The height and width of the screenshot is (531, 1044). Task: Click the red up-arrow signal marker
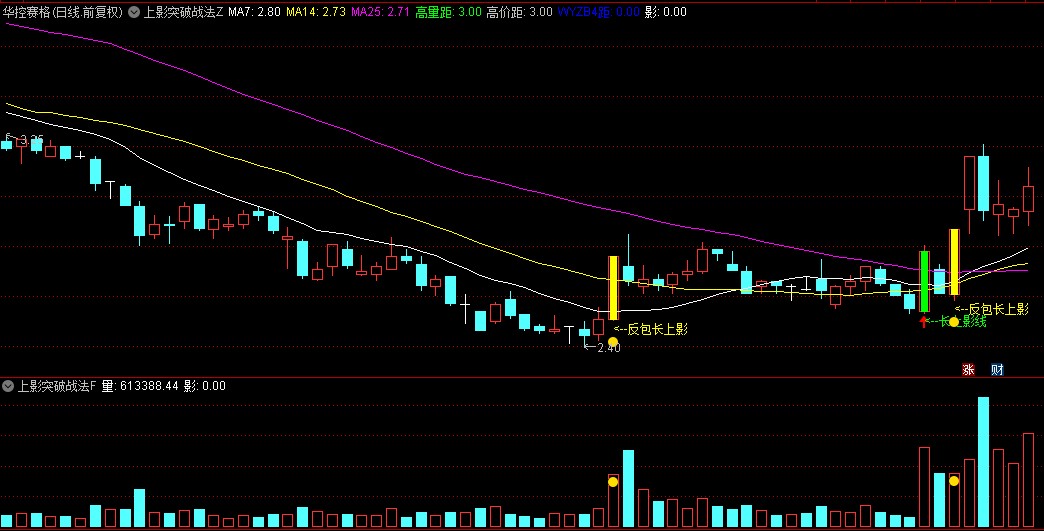pos(923,322)
